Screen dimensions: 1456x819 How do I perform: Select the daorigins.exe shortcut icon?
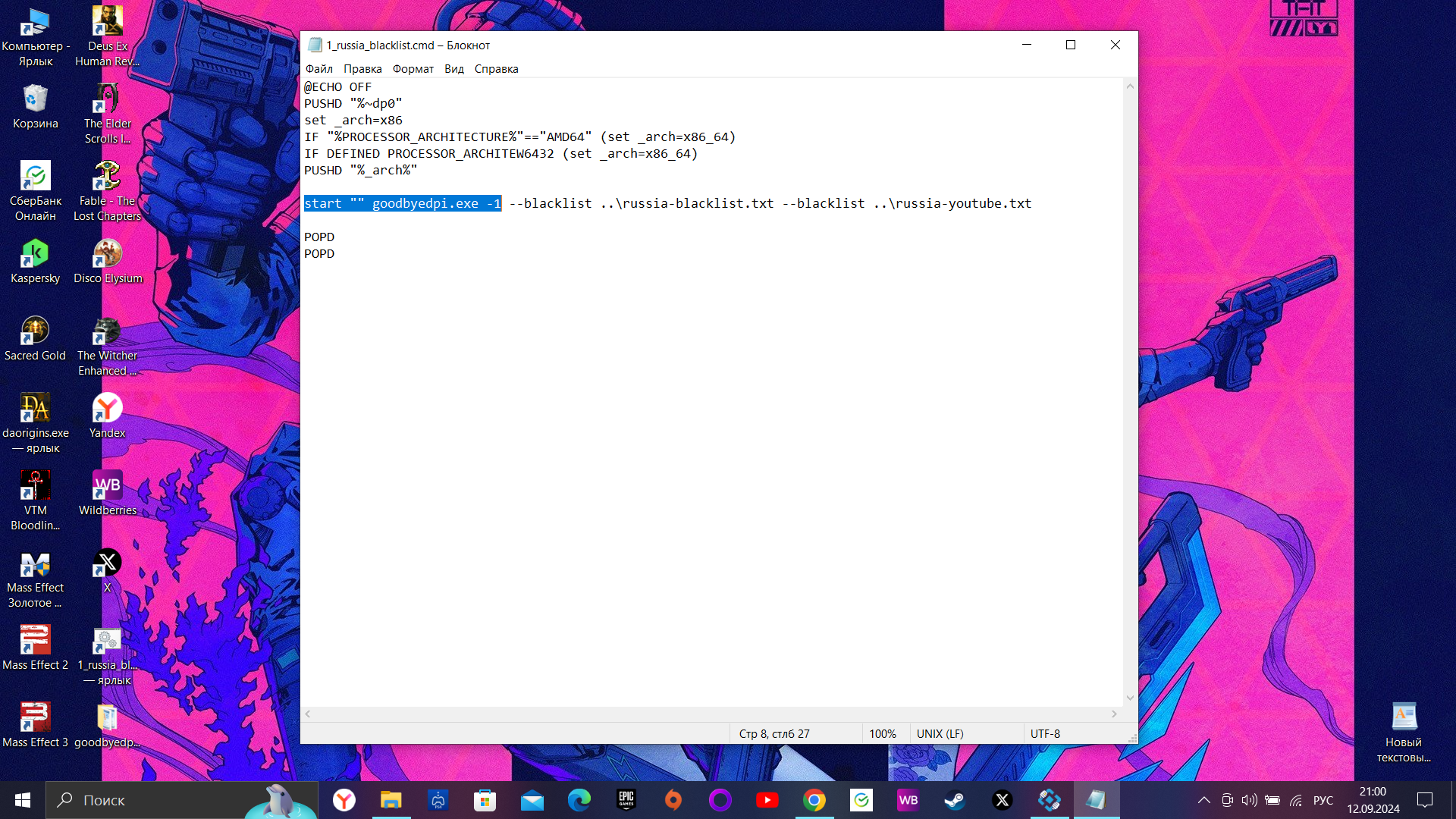coord(36,425)
